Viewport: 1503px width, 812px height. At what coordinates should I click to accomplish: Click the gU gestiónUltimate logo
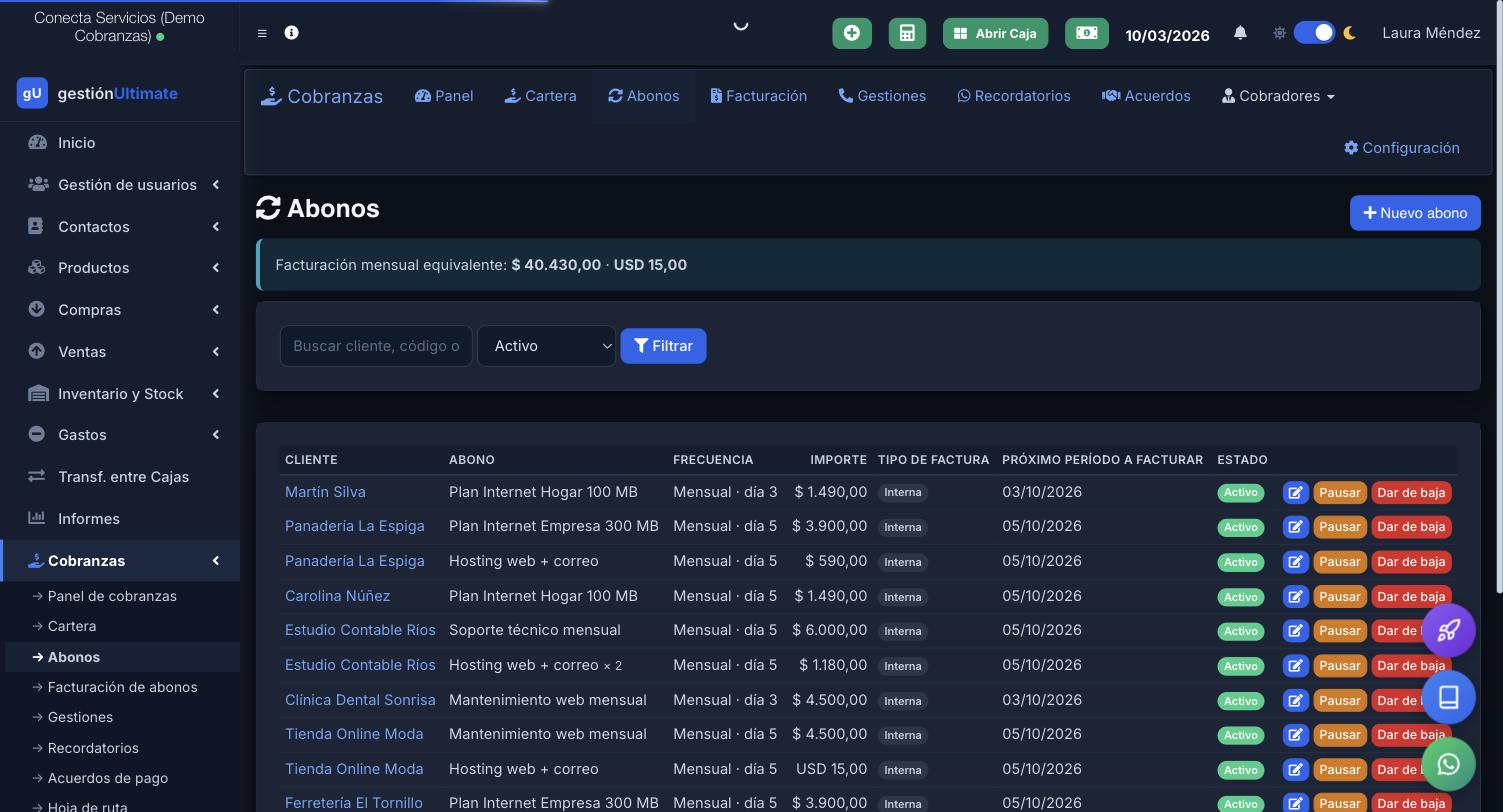tap(97, 93)
